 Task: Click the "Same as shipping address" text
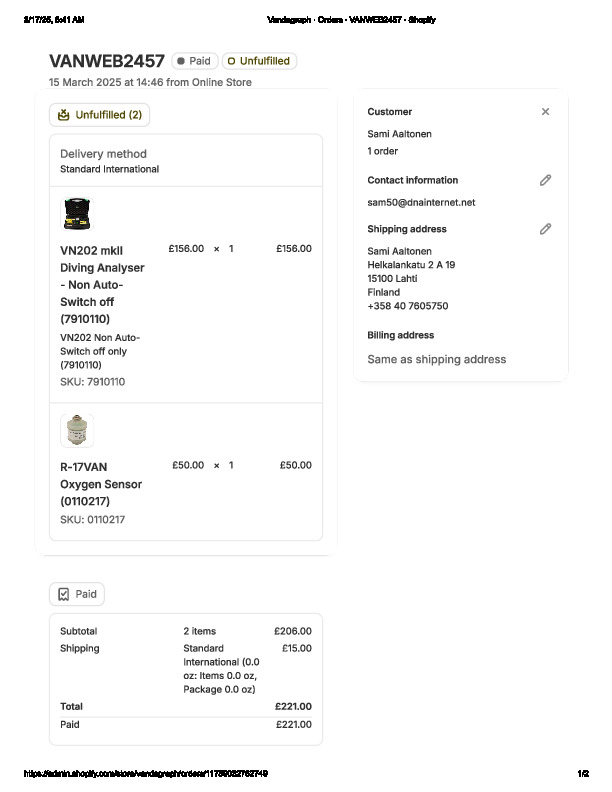436,359
